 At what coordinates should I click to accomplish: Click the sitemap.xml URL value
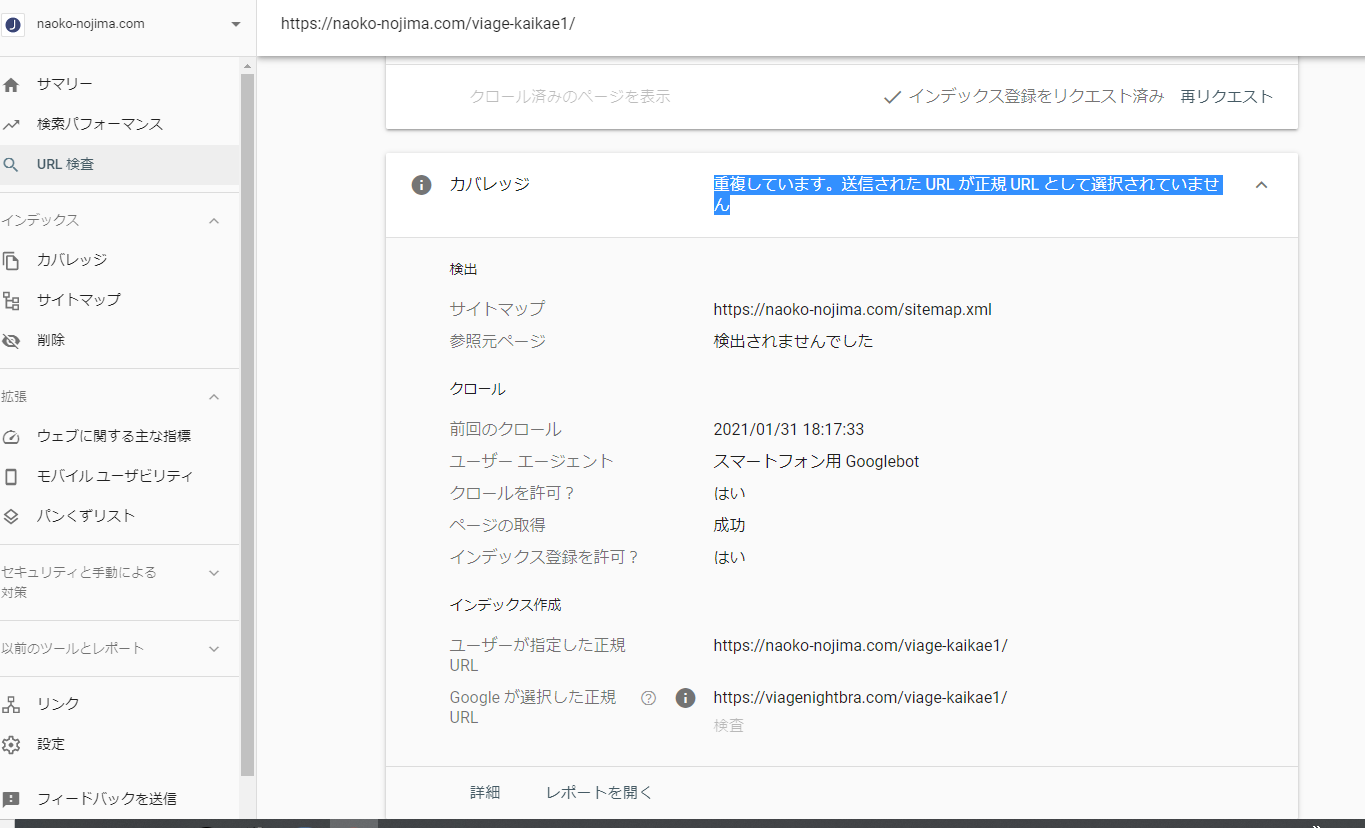click(853, 309)
